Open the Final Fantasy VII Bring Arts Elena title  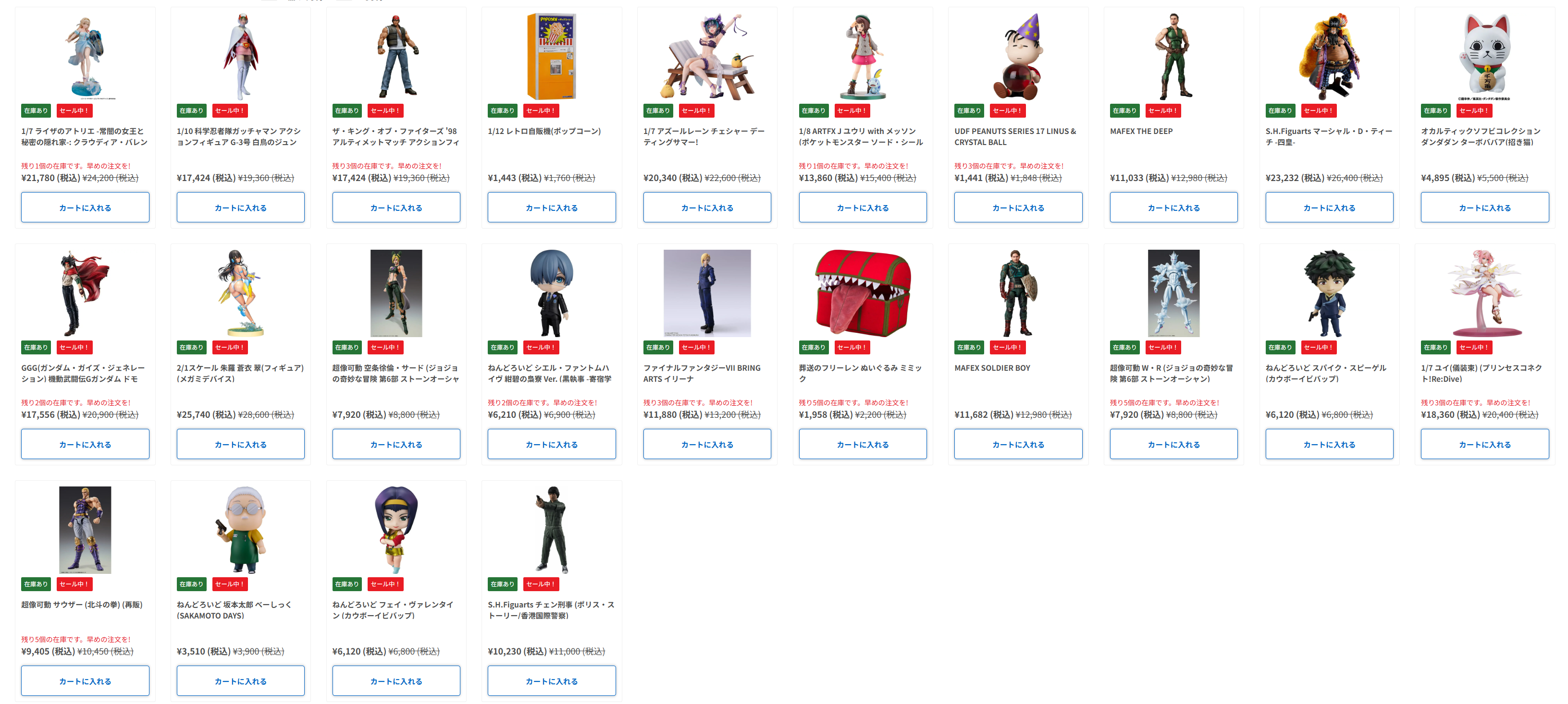tap(702, 373)
